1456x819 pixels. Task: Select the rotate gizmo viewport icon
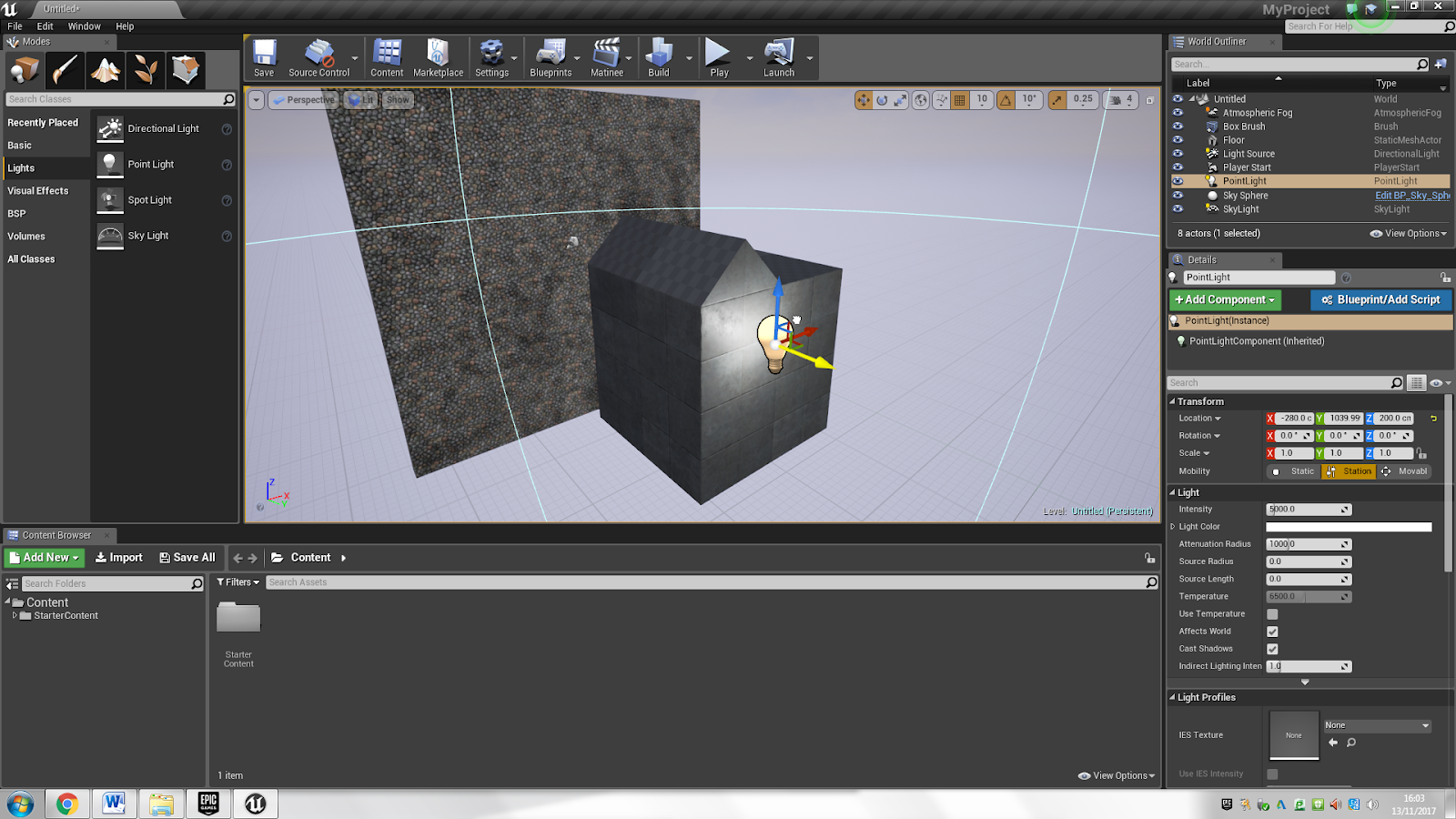point(882,100)
